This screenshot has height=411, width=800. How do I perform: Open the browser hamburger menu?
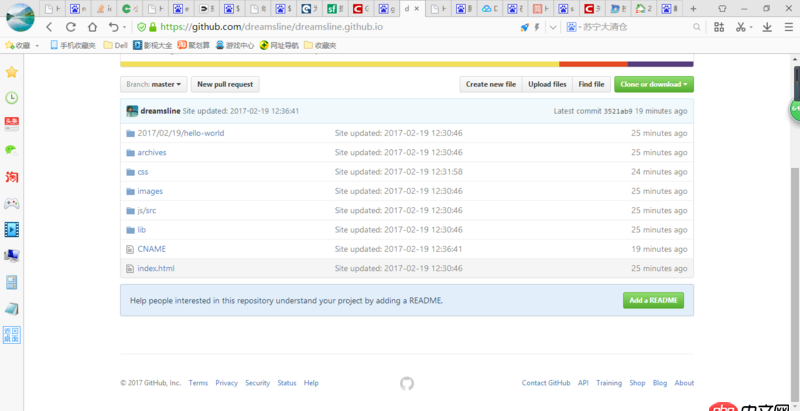tap(788, 28)
